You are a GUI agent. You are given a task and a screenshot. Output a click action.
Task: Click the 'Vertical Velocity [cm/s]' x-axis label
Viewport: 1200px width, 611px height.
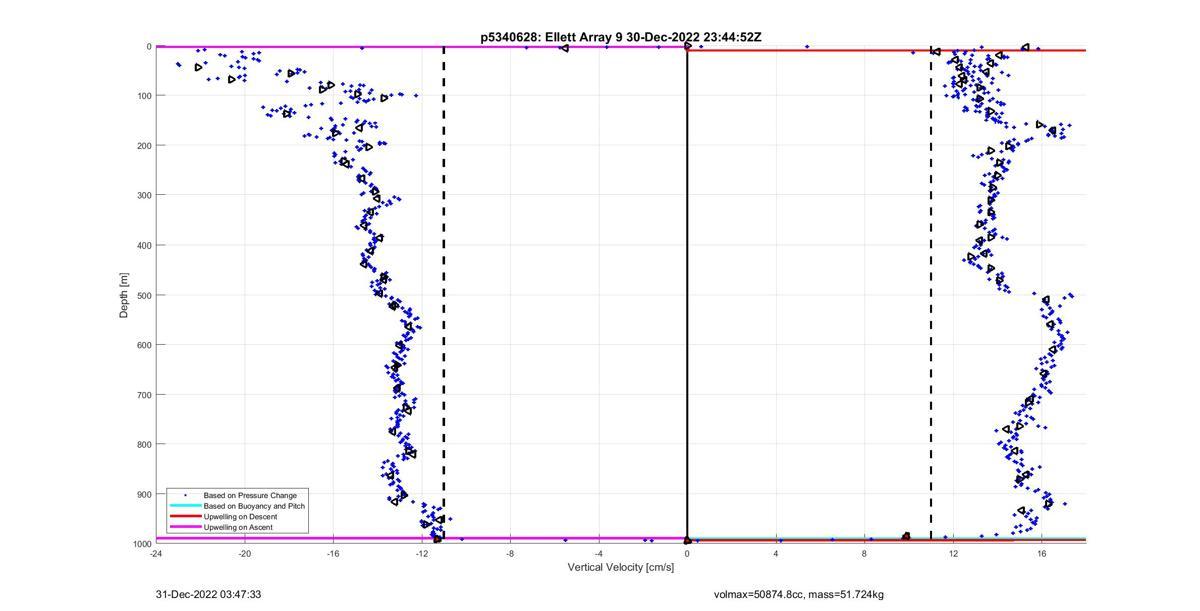click(x=621, y=567)
